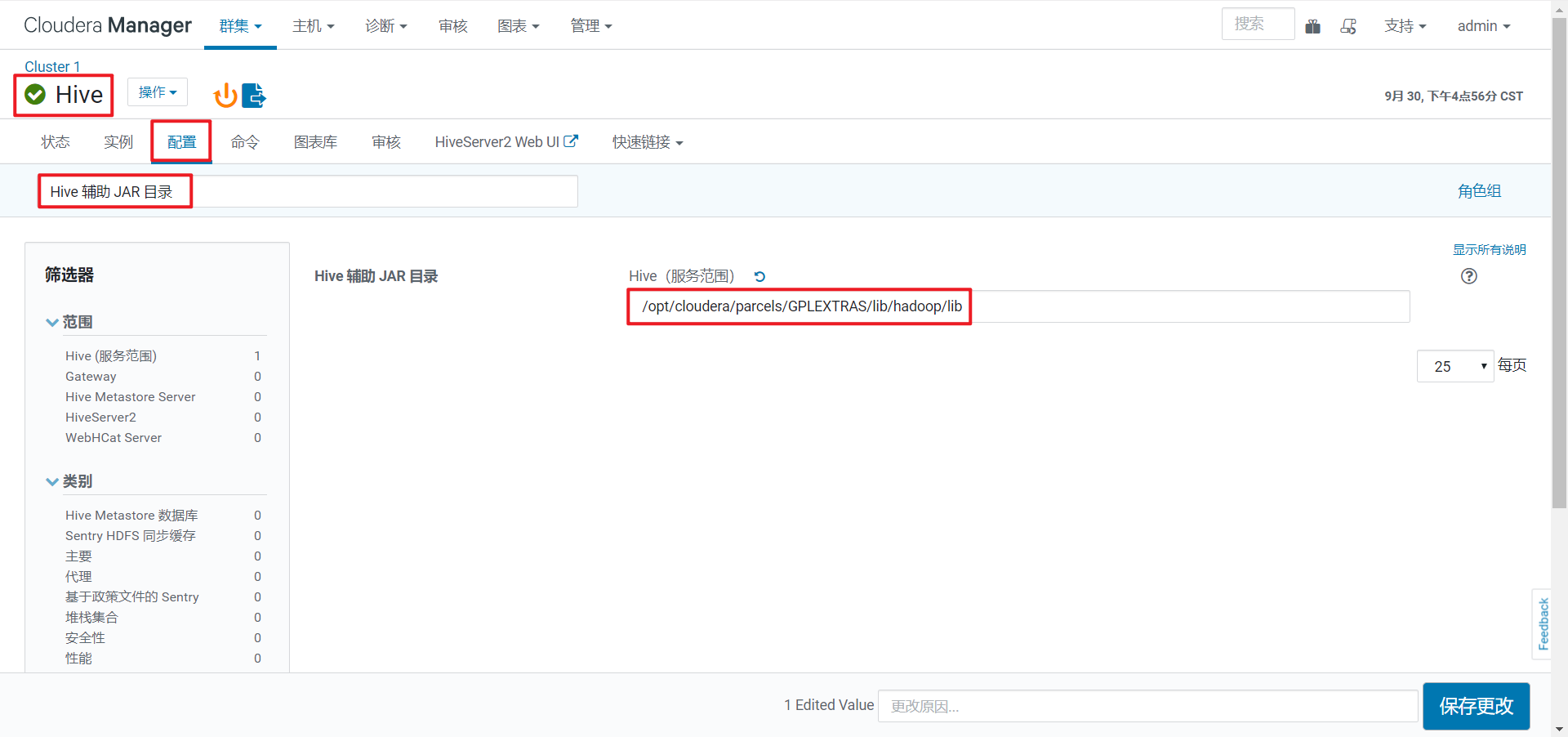Filter by 安全性 category
Image resolution: width=1568 pixels, height=737 pixels.
coord(85,638)
